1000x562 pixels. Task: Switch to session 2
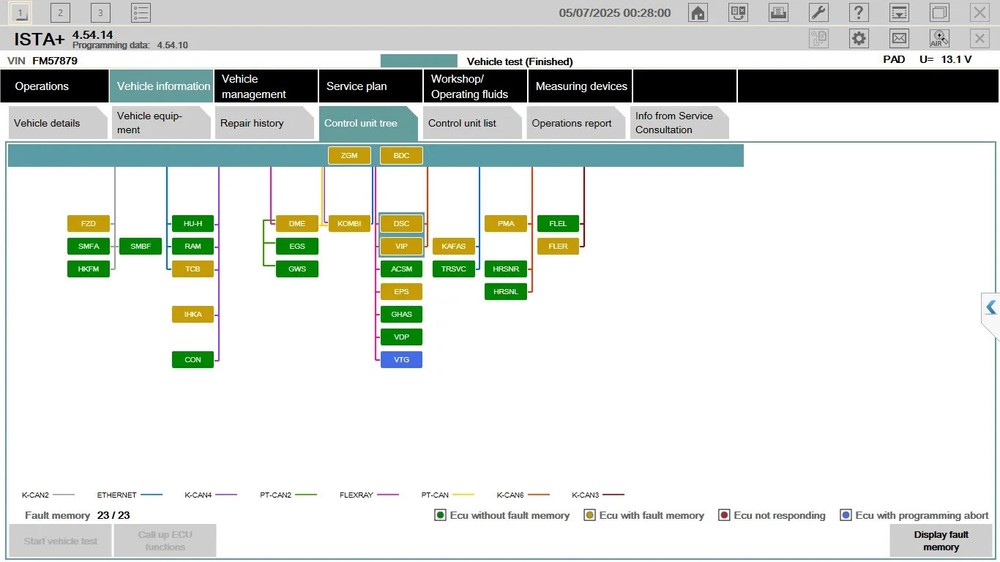(60, 13)
